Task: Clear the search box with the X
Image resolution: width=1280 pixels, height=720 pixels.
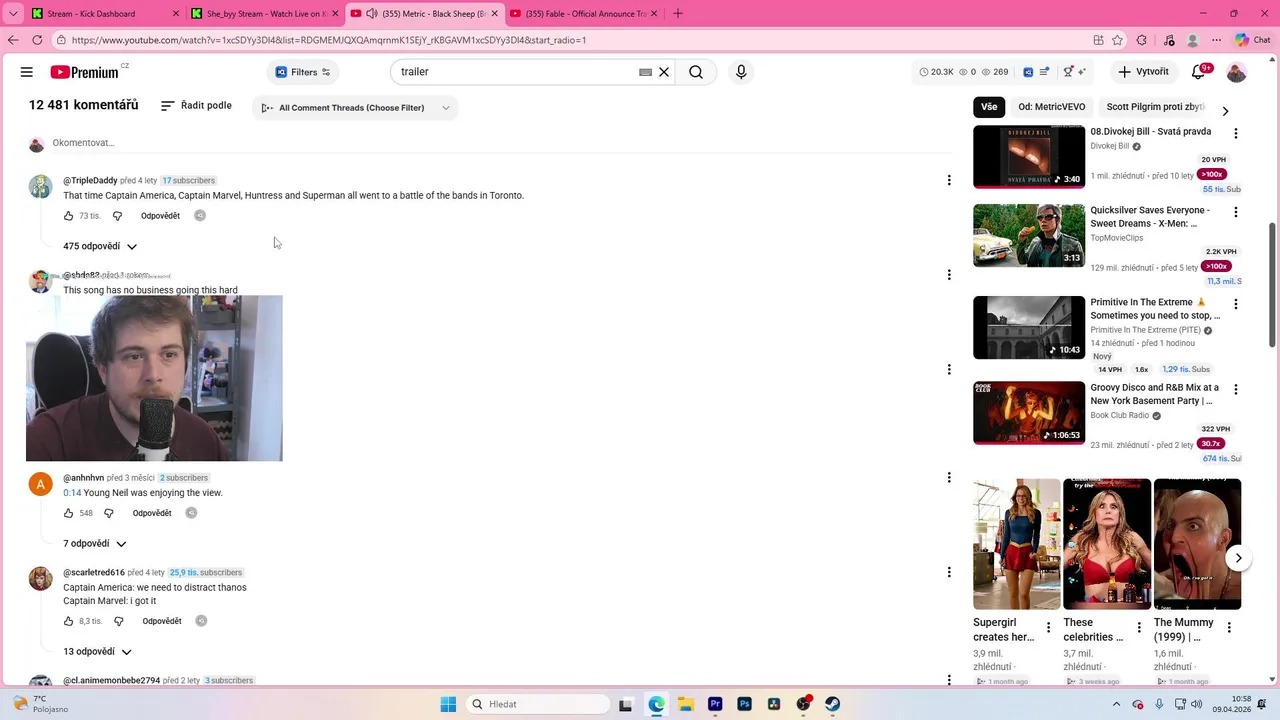Action: coord(663,72)
